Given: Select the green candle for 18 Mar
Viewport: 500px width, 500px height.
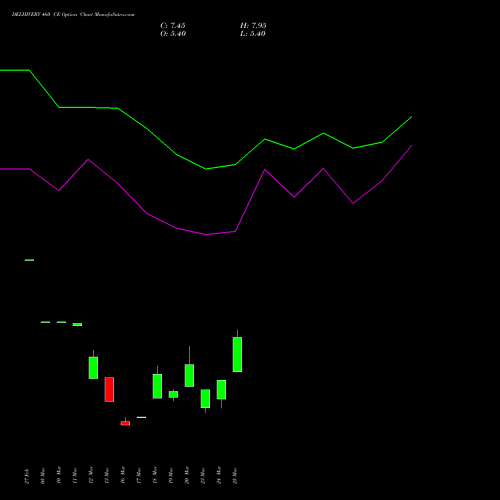Looking at the screenshot, I should pyautogui.click(x=157, y=386).
